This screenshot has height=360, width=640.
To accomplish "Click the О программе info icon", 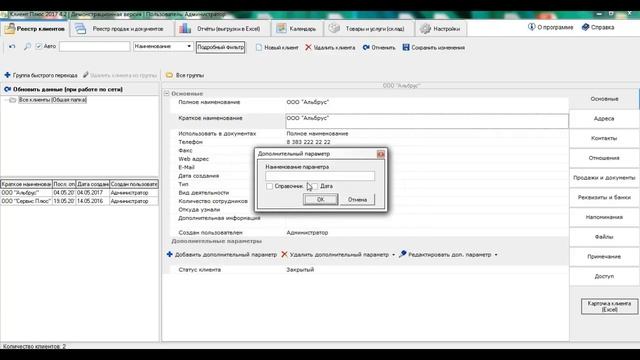I will tap(531, 27).
